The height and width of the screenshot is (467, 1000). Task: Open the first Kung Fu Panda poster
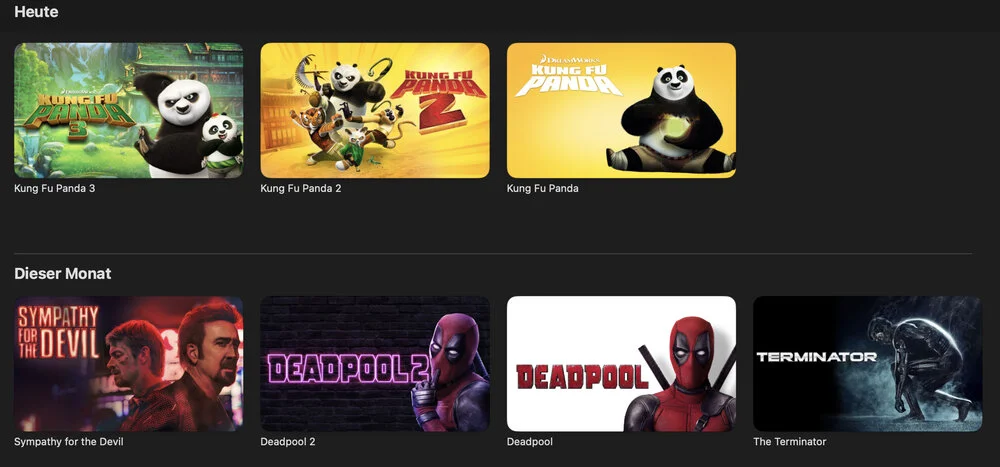(621, 110)
